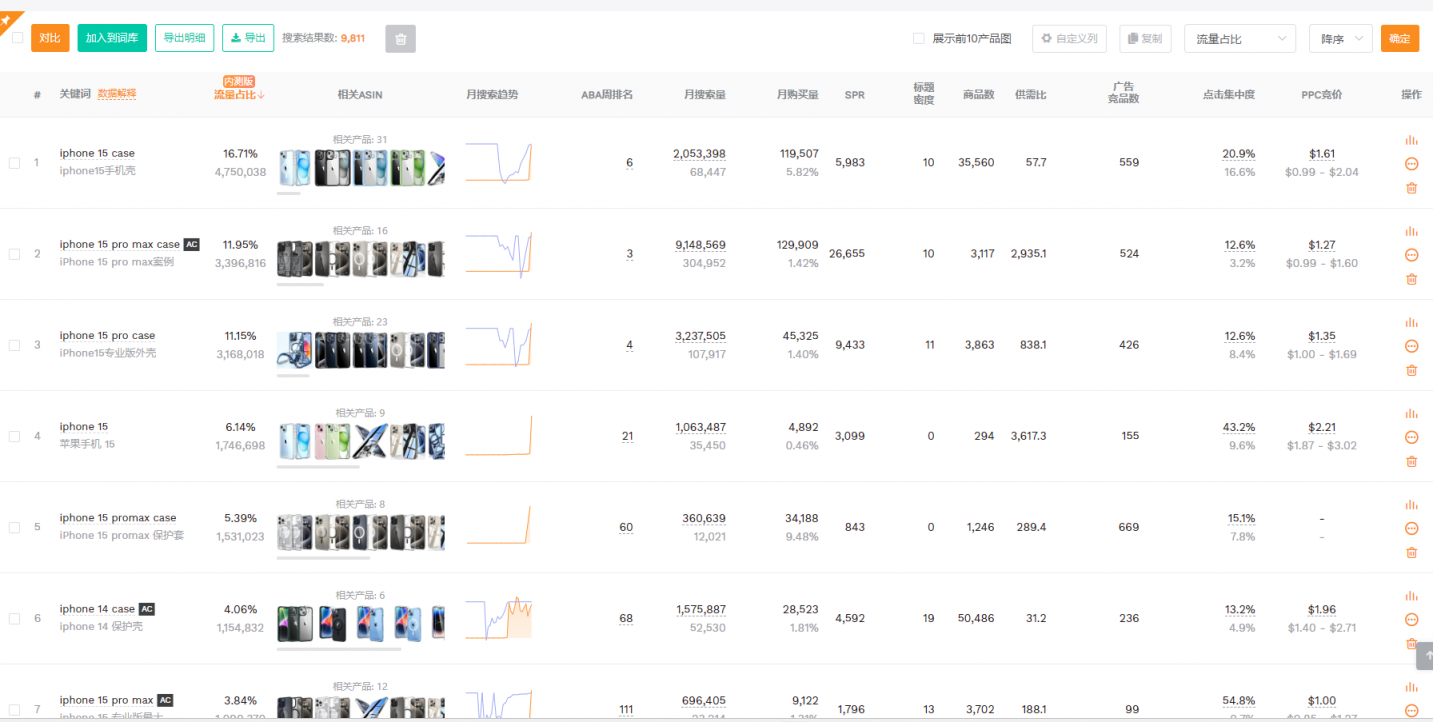Click more options circle for iphone 15 pro case
Viewport: 1433px width, 722px height.
[1411, 346]
